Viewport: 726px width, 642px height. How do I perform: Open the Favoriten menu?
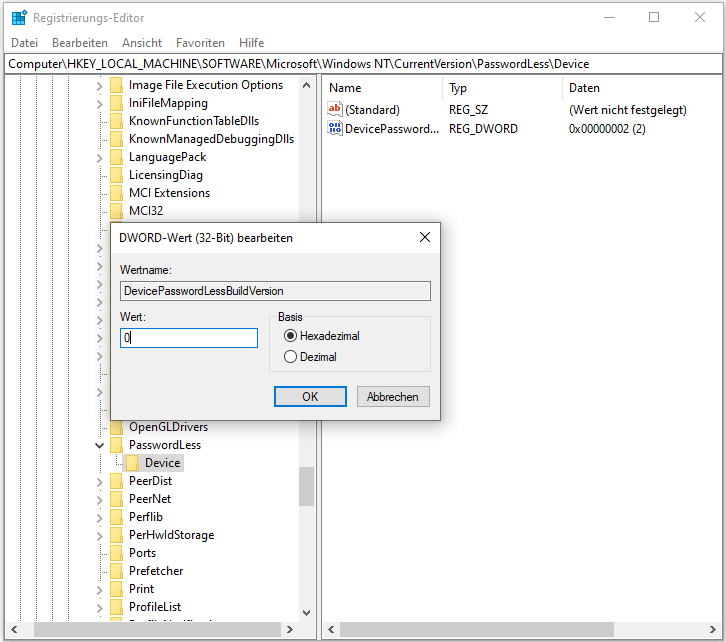[200, 43]
